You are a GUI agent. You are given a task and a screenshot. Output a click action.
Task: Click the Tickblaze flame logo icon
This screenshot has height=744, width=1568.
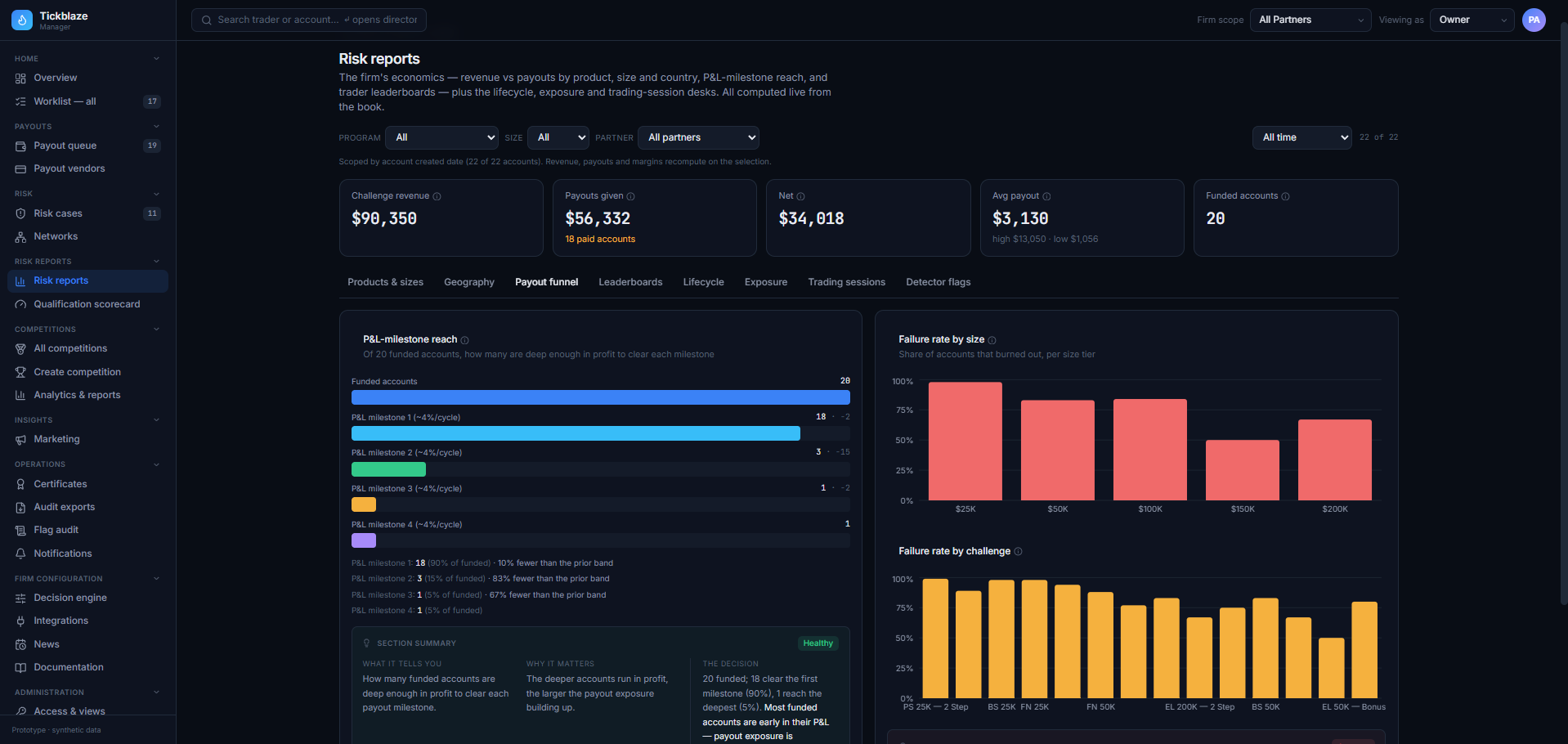tap(22, 20)
